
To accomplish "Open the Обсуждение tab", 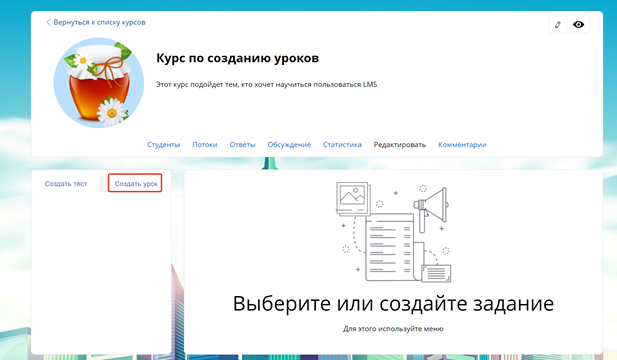I will 289,145.
